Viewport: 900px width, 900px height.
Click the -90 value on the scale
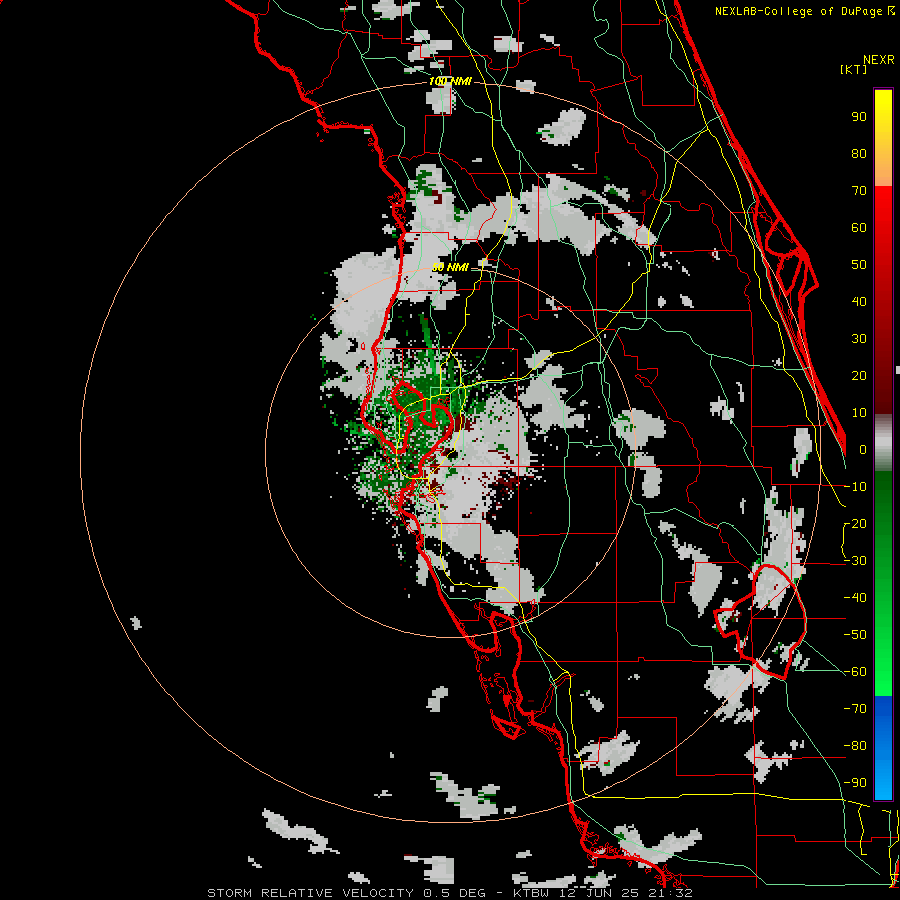[x=855, y=783]
